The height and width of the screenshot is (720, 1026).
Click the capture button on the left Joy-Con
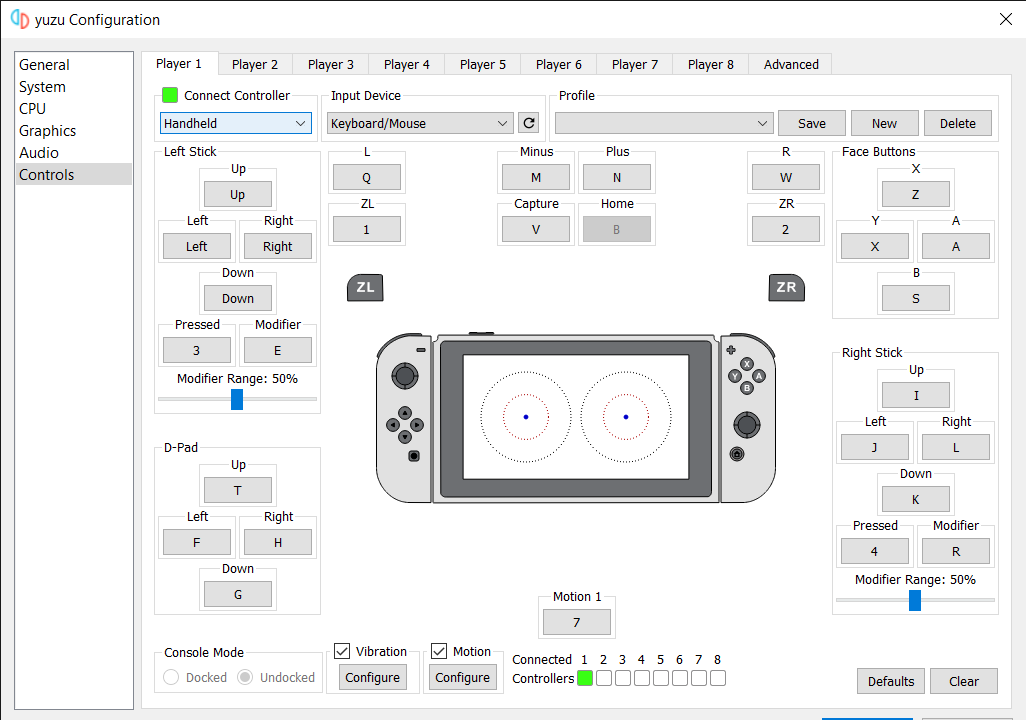(414, 456)
